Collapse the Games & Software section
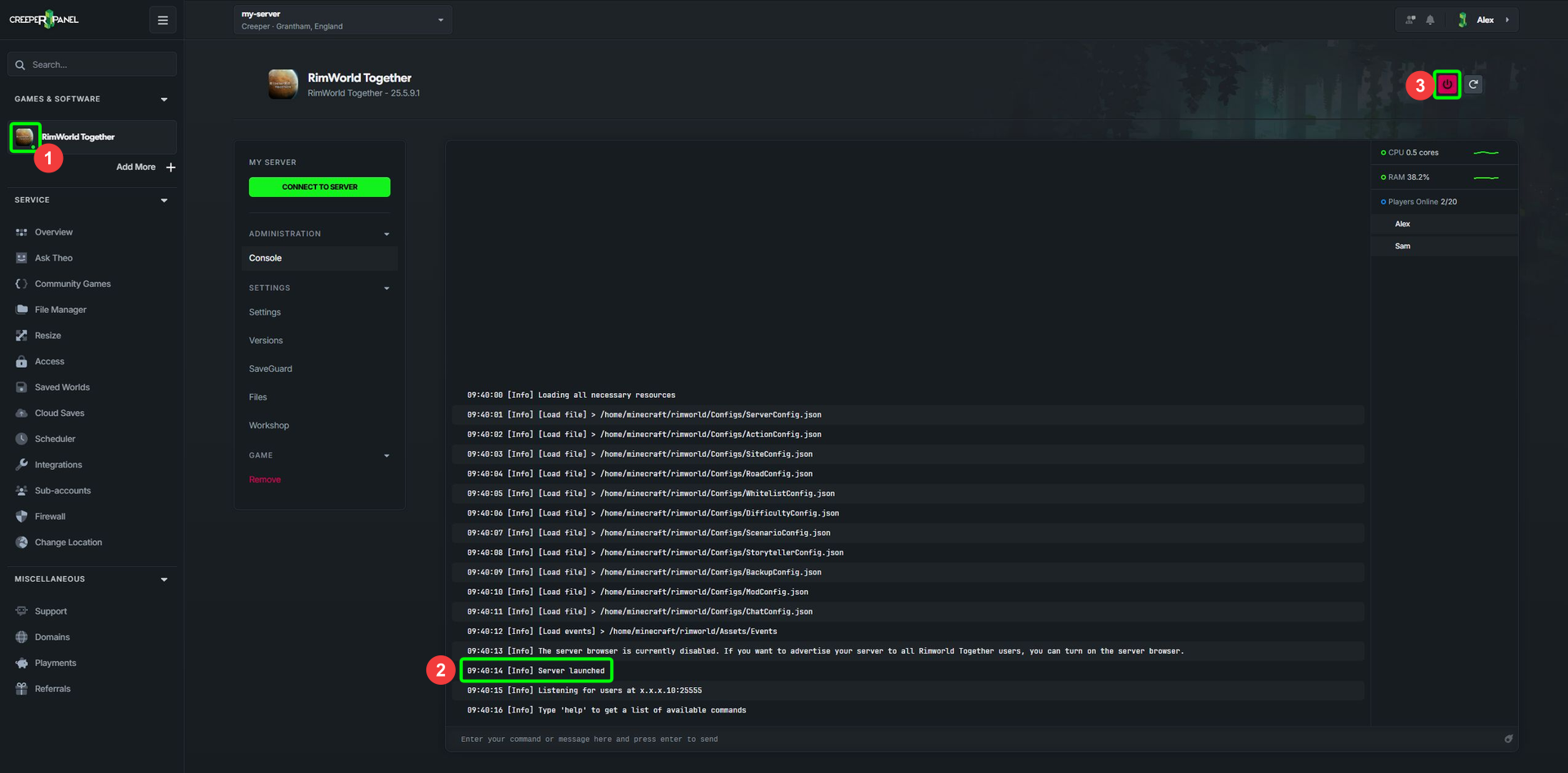Screen dimensions: 1568x773 point(164,100)
